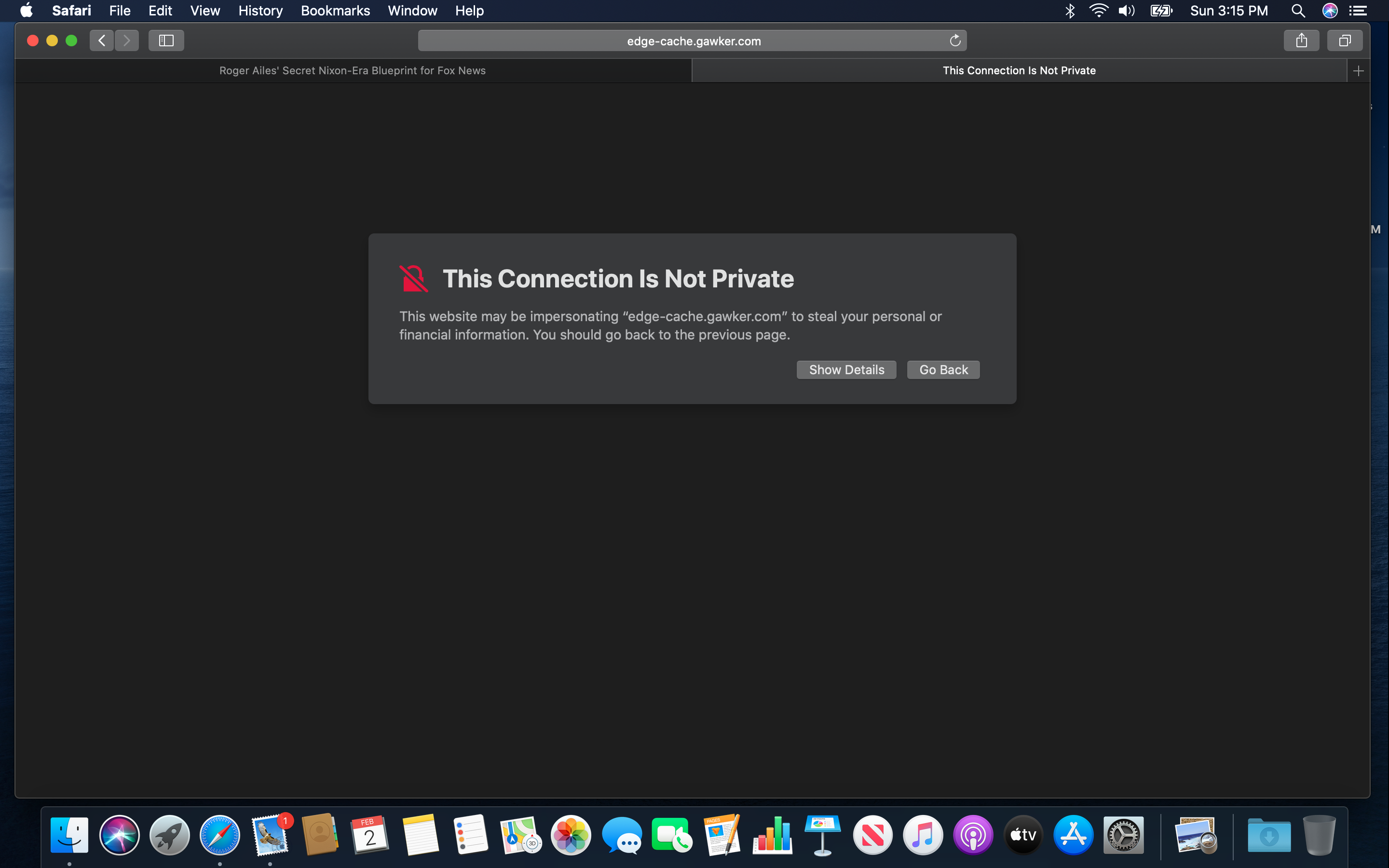Launch the App Store from the dock

coord(1073,835)
